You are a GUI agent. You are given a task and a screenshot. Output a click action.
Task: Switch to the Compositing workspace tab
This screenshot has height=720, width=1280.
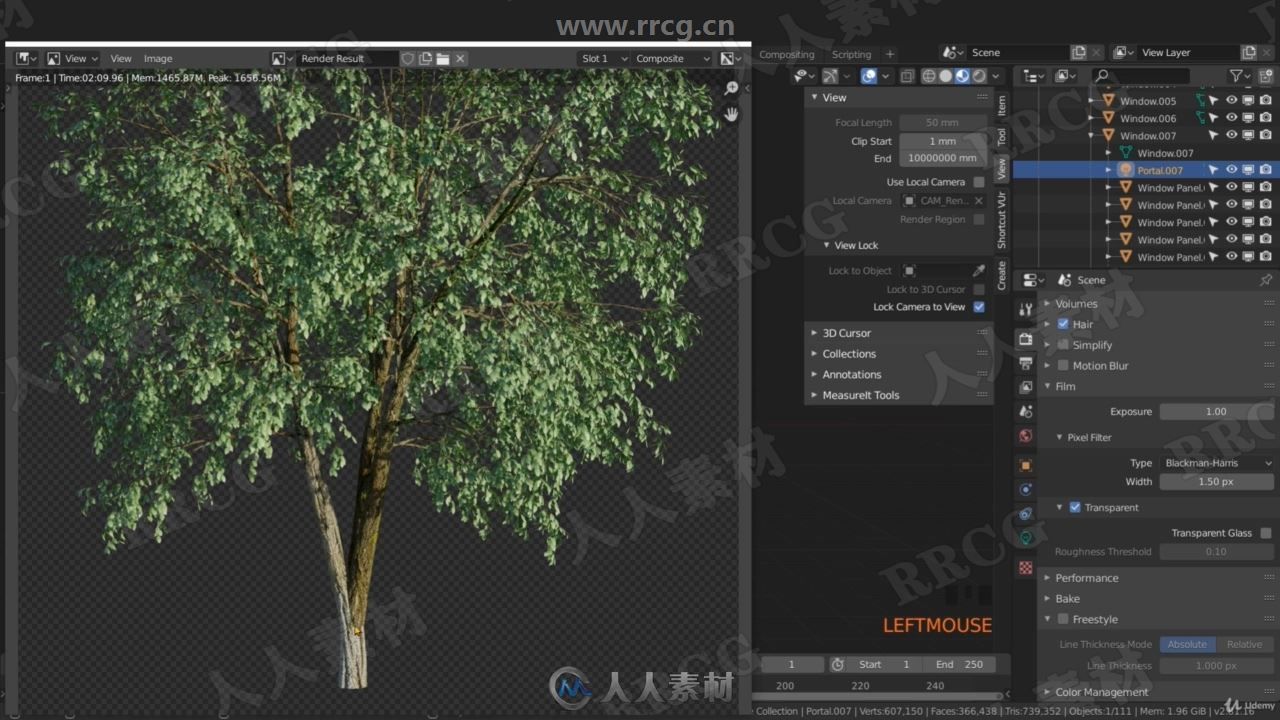click(x=787, y=54)
